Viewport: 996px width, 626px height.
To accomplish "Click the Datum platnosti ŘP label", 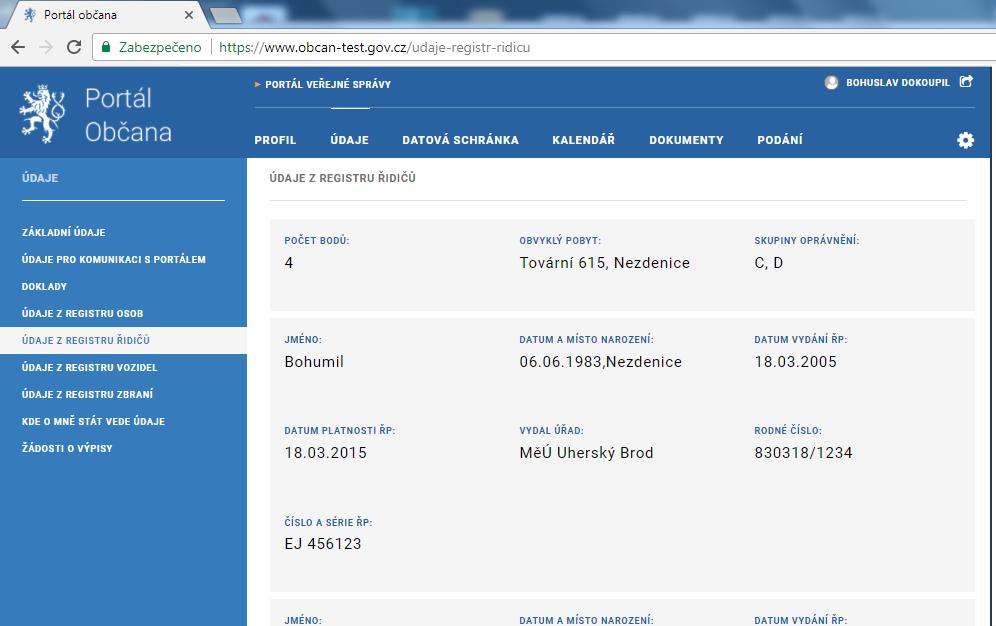I will (340, 430).
